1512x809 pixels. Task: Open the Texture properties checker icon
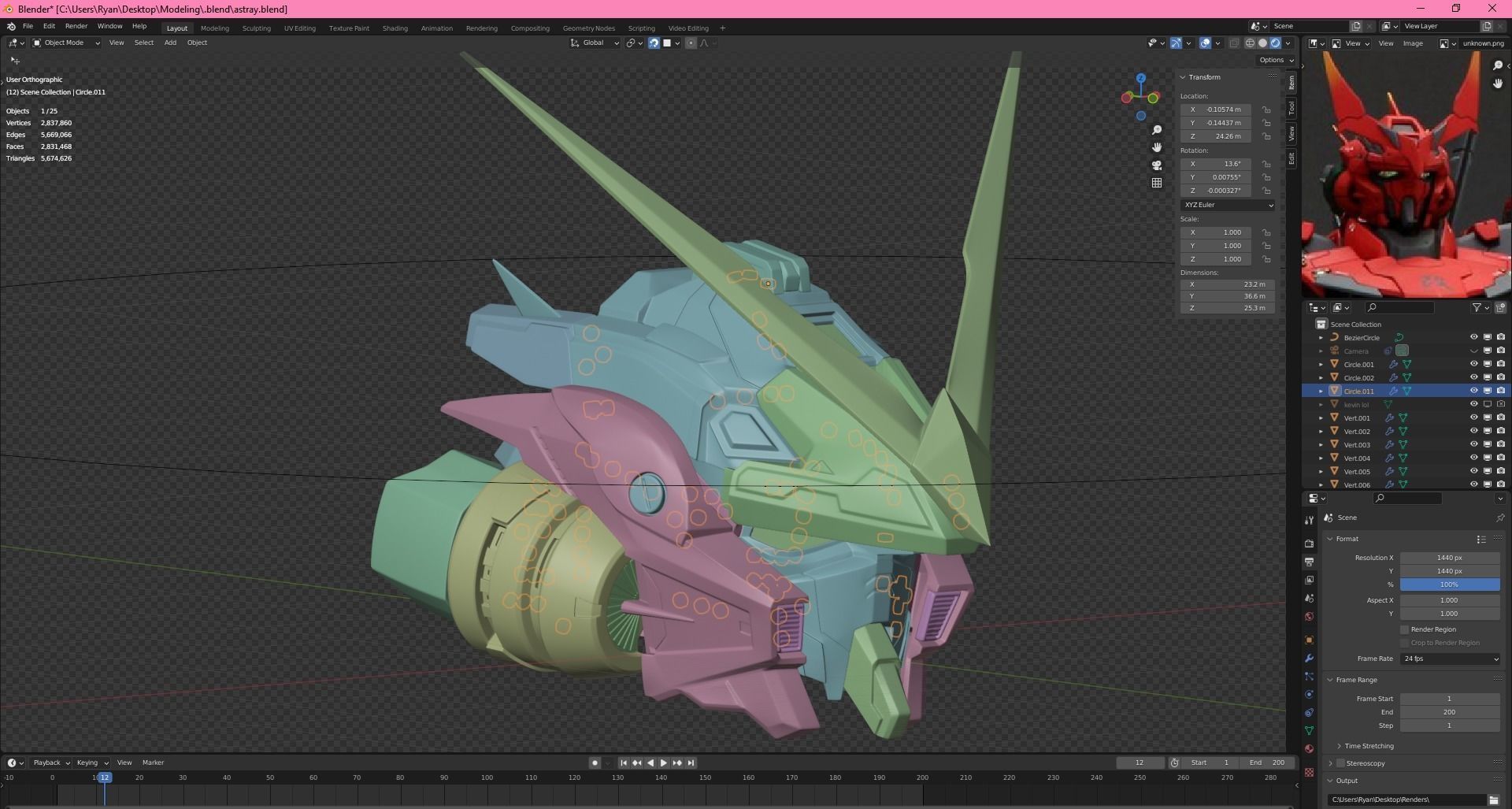(x=1309, y=772)
